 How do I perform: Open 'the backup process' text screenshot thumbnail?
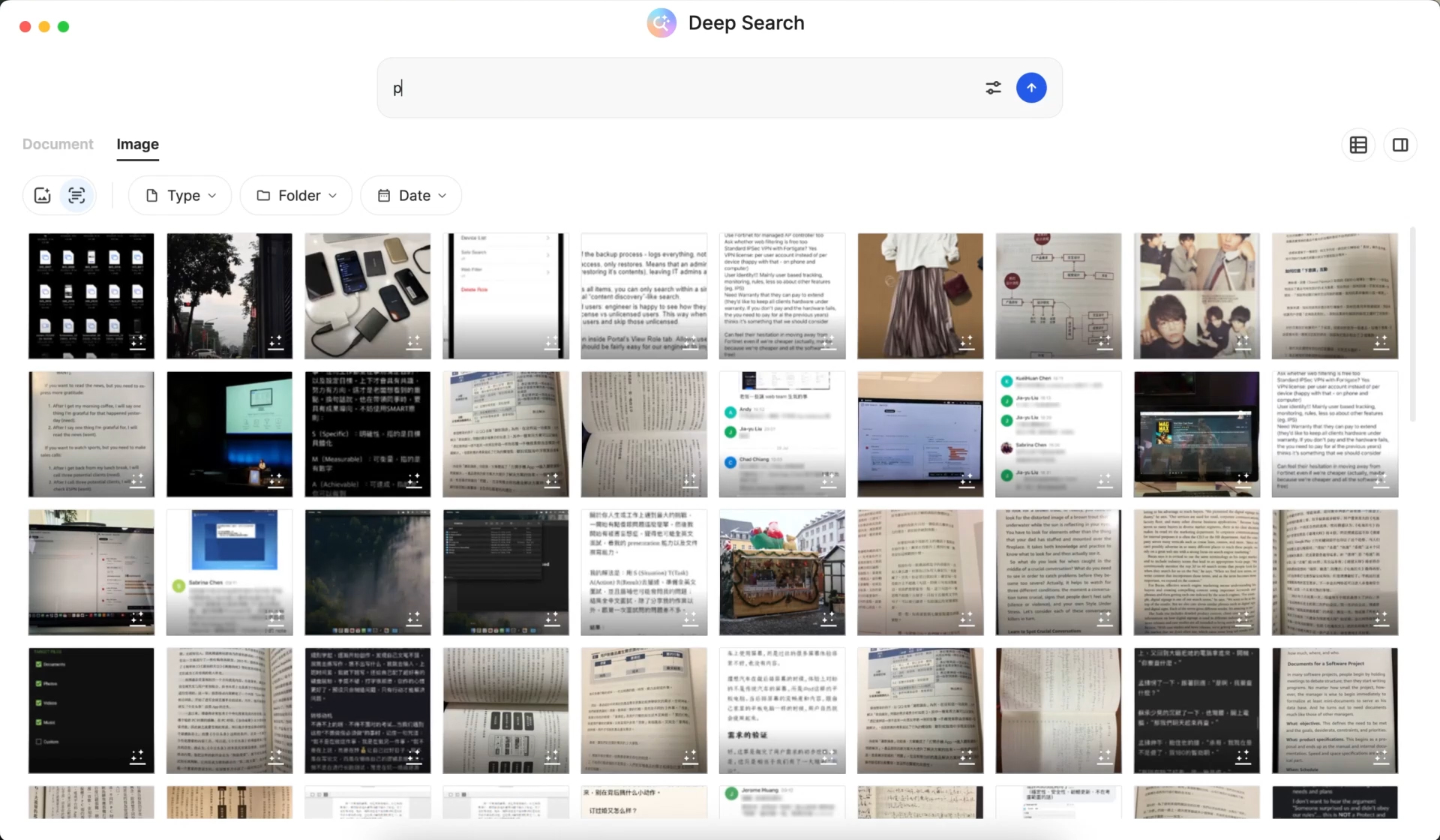(x=643, y=295)
